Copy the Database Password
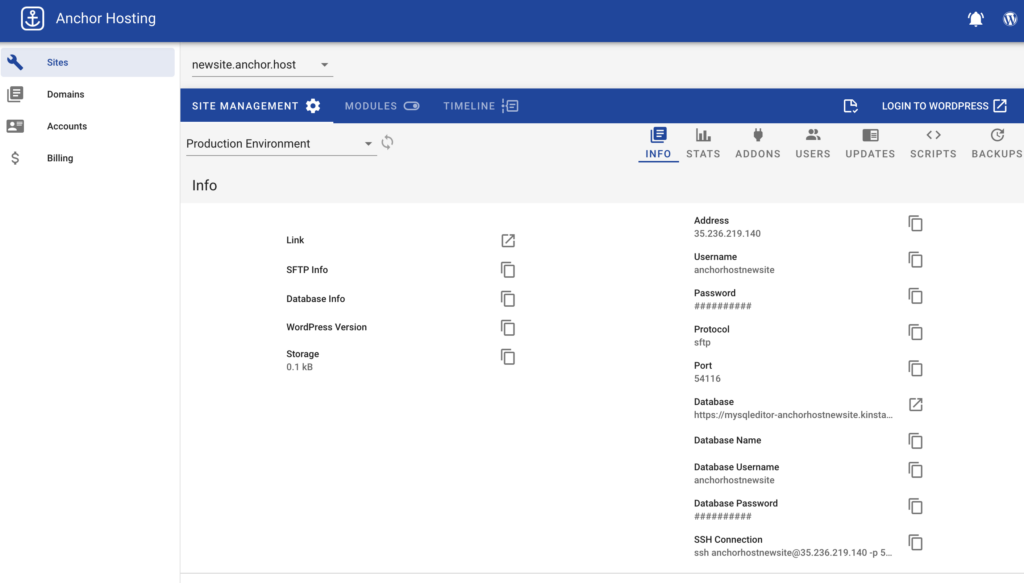1024x583 pixels. click(916, 506)
